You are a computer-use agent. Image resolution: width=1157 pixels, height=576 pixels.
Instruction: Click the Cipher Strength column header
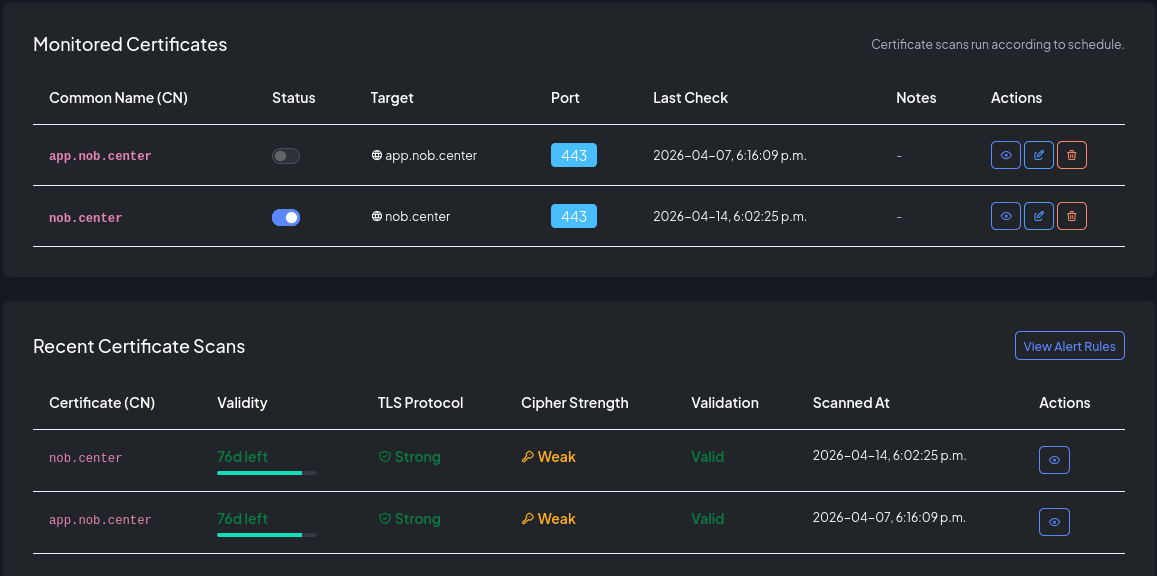pos(575,403)
